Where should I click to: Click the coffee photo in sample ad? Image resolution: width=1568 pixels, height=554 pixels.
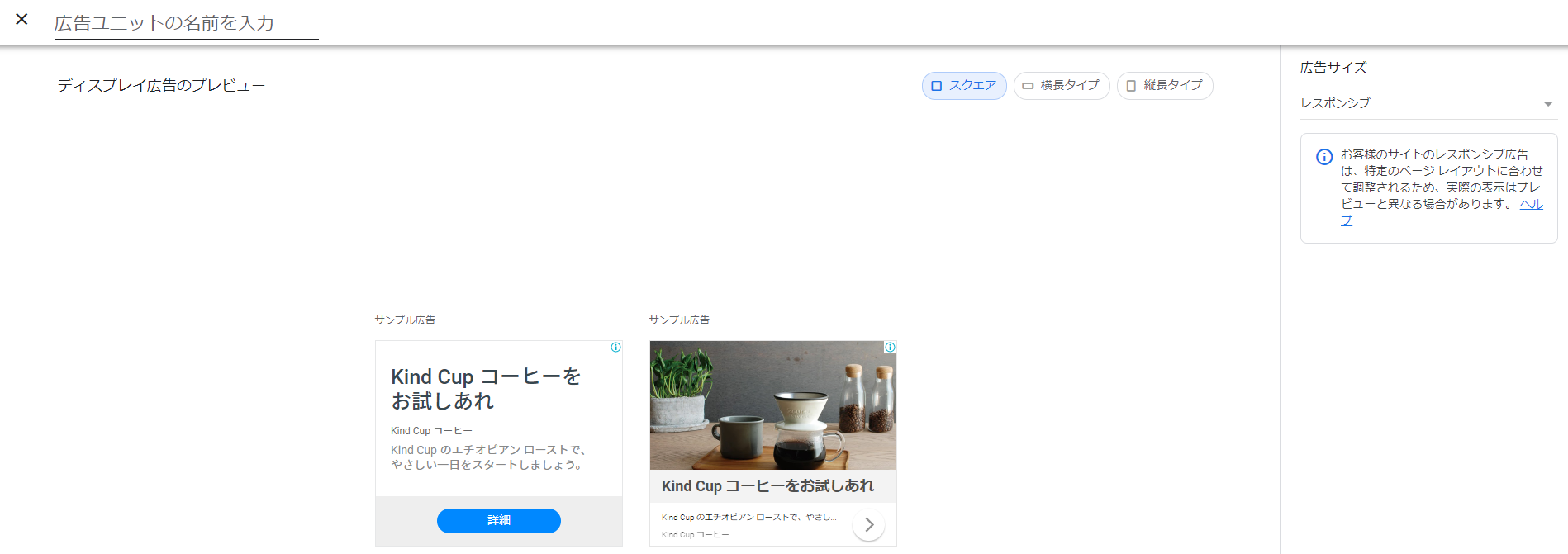click(772, 405)
